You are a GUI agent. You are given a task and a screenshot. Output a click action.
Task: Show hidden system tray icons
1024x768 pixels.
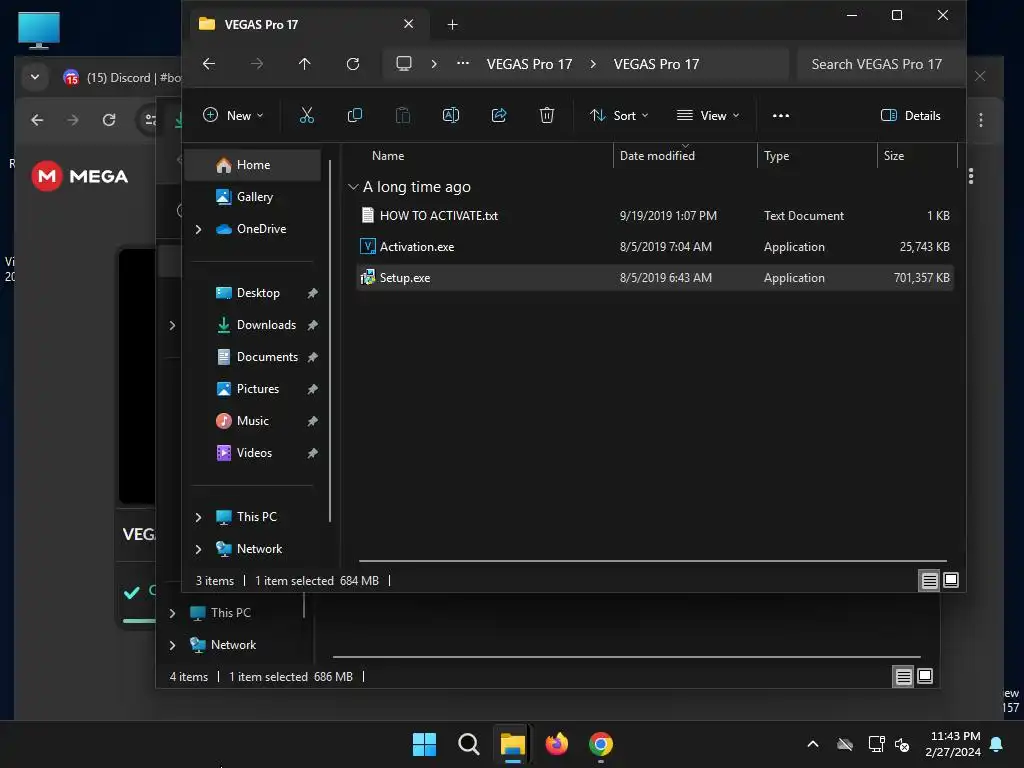point(813,744)
